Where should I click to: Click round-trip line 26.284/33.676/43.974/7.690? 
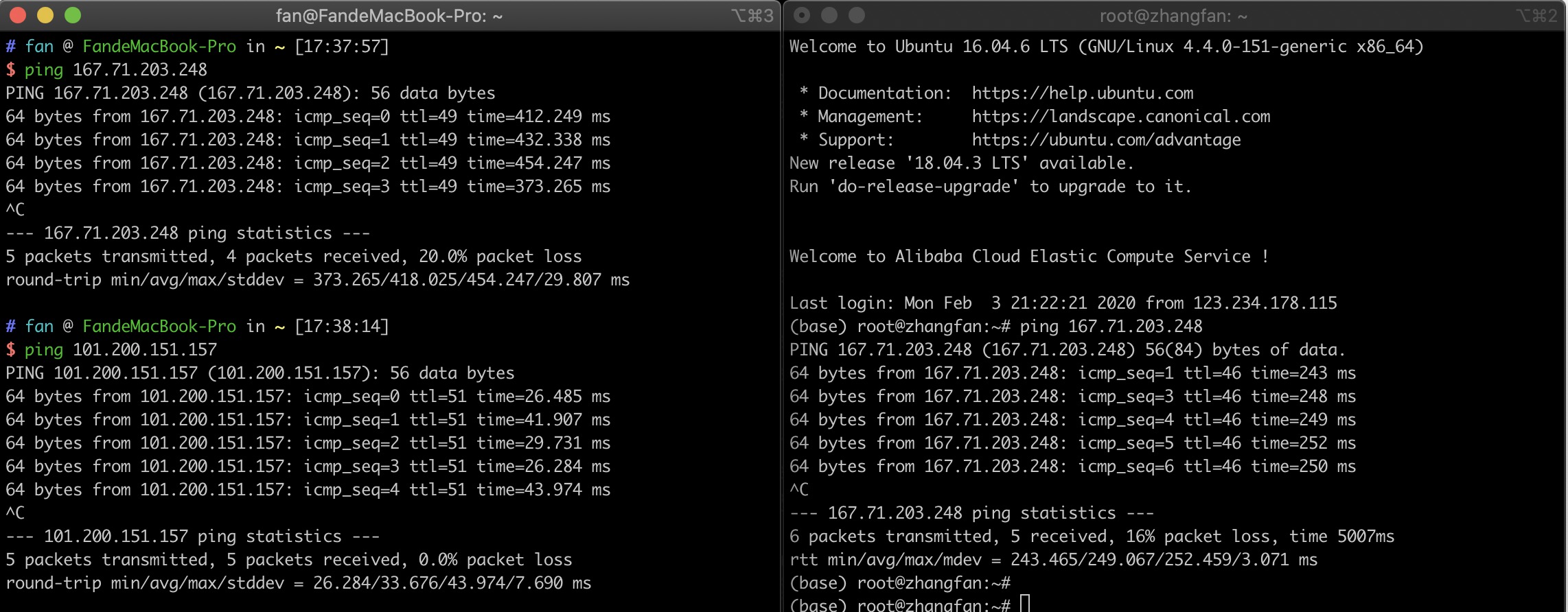pos(299,582)
